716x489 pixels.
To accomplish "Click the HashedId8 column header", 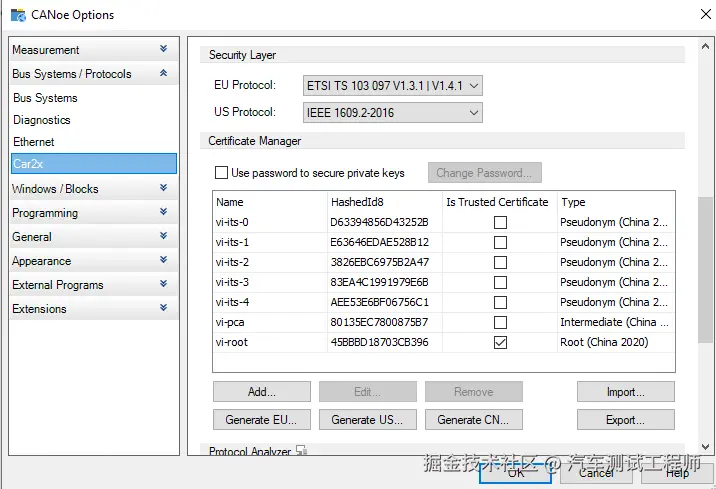I will point(384,202).
